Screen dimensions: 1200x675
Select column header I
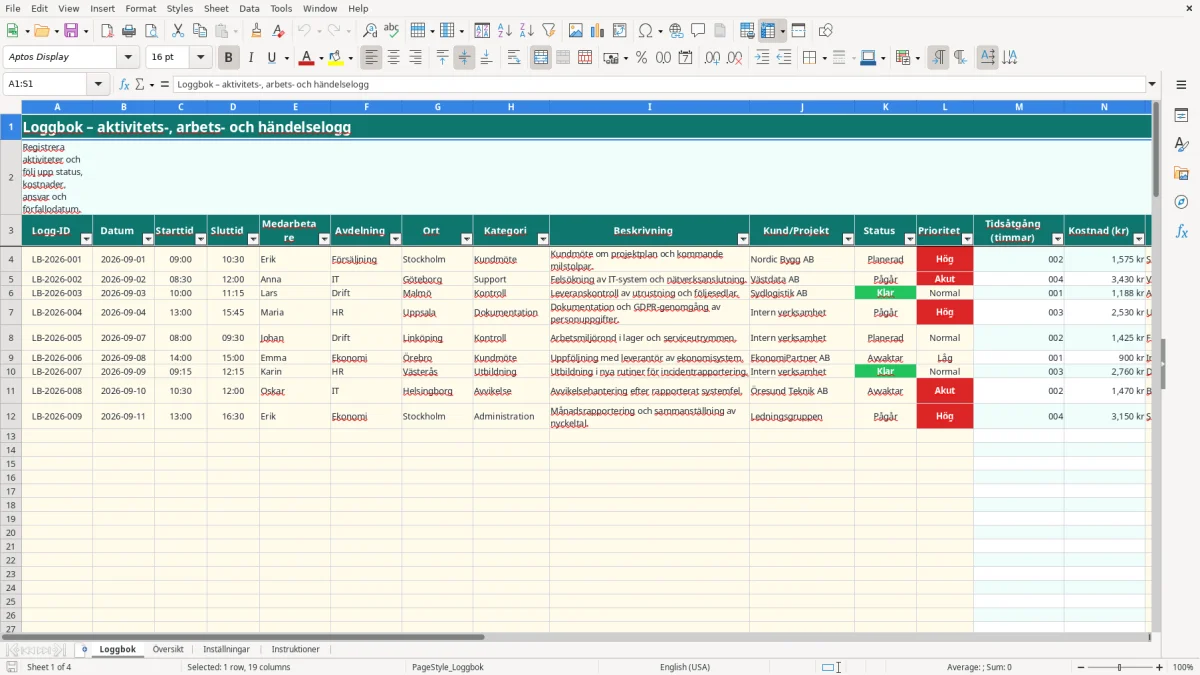pos(649,107)
